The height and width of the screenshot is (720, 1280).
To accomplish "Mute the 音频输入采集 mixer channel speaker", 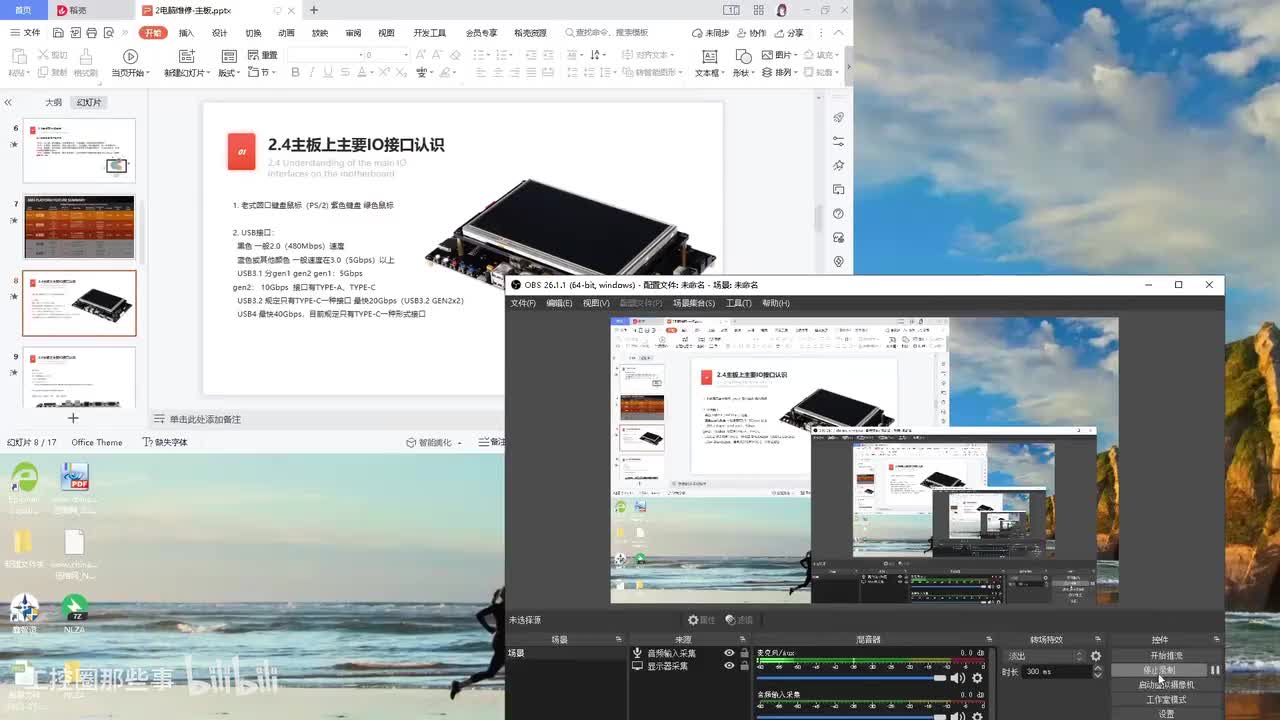I will [958, 716].
